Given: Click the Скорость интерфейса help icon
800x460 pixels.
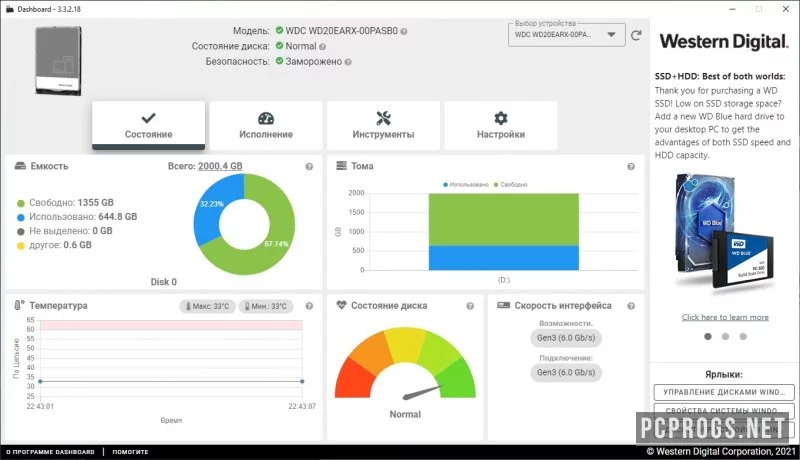Looking at the screenshot, I should 631,306.
